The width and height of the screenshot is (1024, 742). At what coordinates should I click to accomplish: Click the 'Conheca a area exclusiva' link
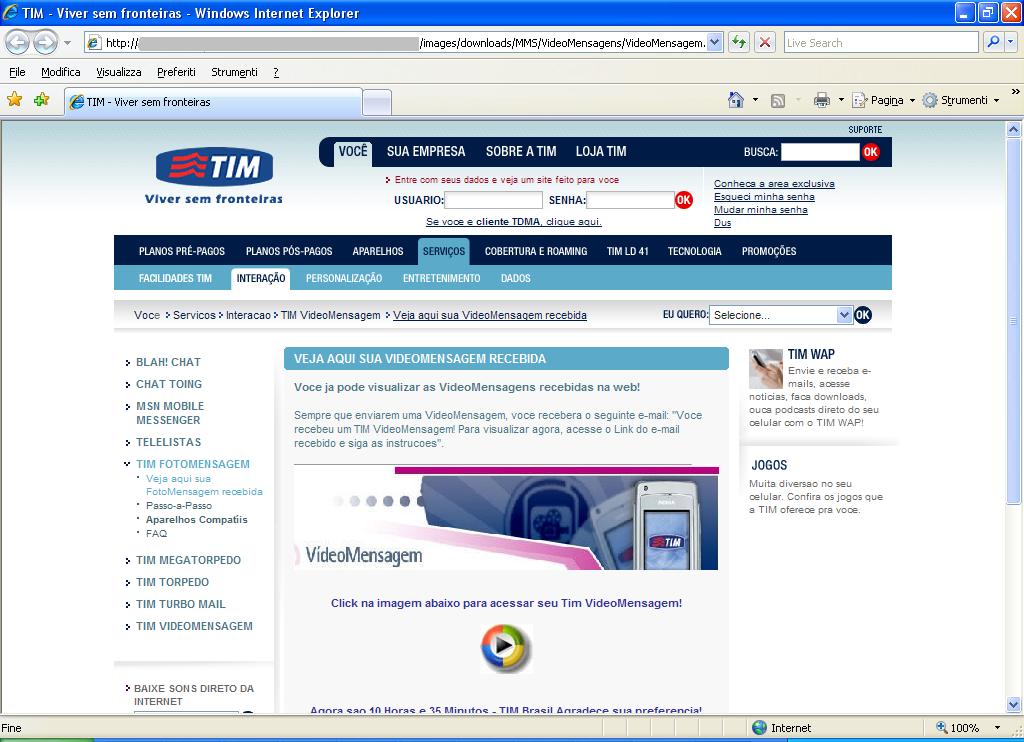(x=774, y=184)
